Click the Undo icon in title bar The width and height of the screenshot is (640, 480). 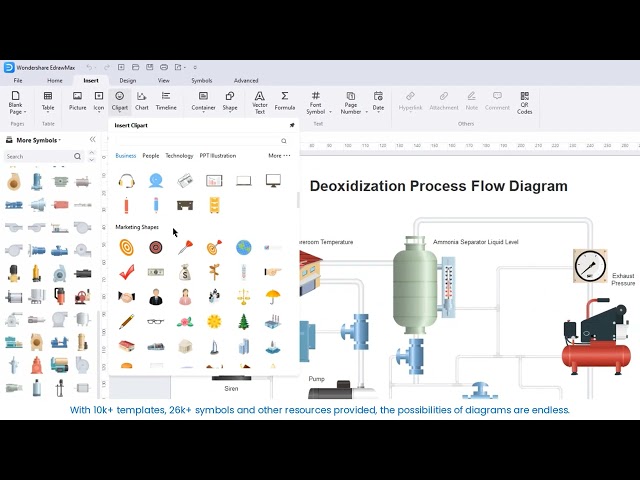(x=89, y=67)
